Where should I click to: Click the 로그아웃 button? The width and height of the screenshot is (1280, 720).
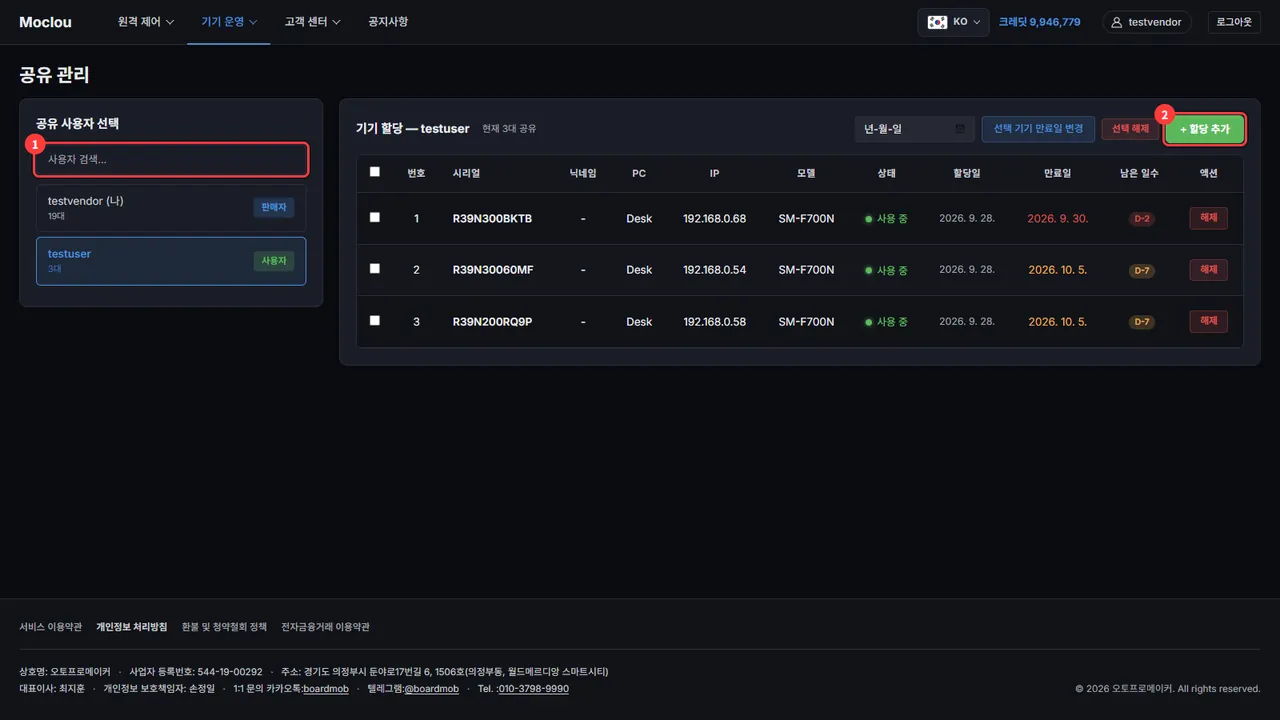click(1234, 22)
